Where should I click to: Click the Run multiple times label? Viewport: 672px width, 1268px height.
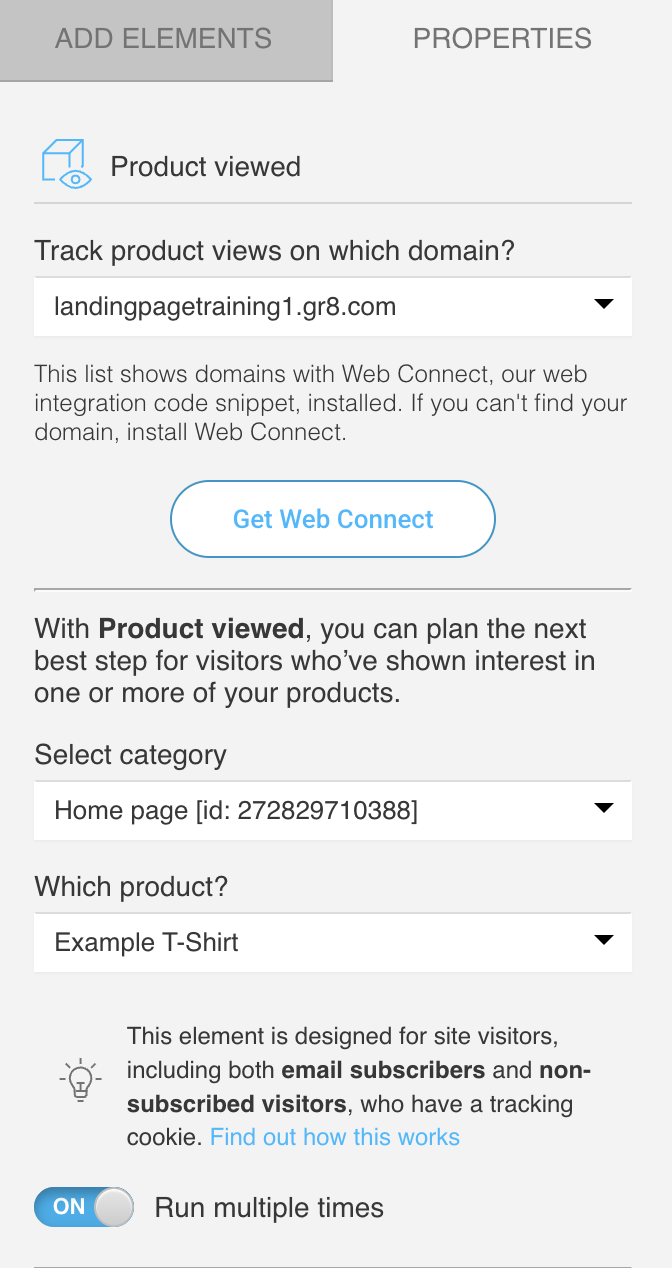[269, 1207]
